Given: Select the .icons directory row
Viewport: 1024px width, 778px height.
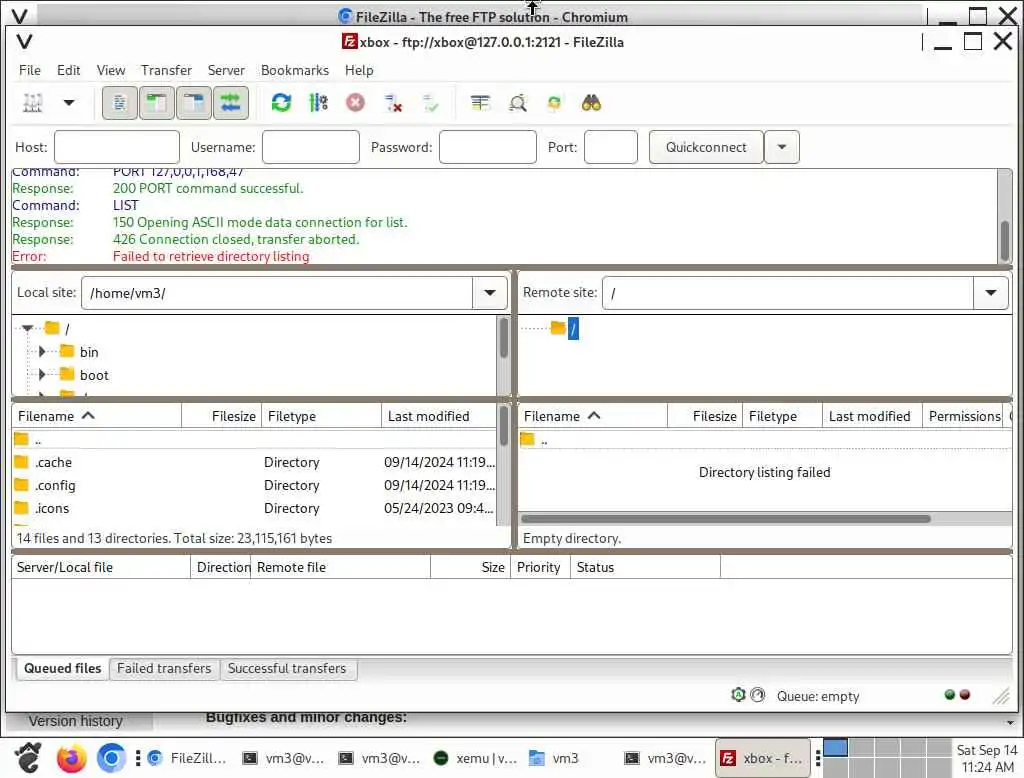Looking at the screenshot, I should point(254,508).
